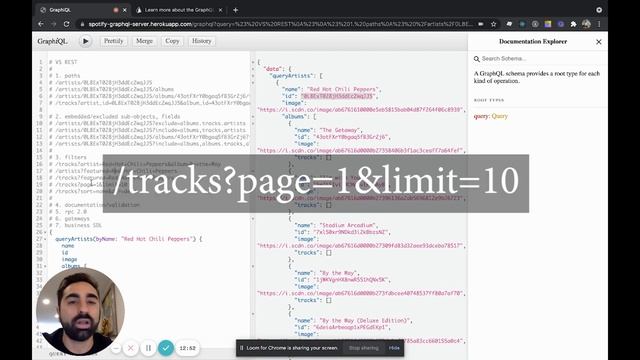Open the Extensions puzzle-piece menu

click(x=573, y=24)
